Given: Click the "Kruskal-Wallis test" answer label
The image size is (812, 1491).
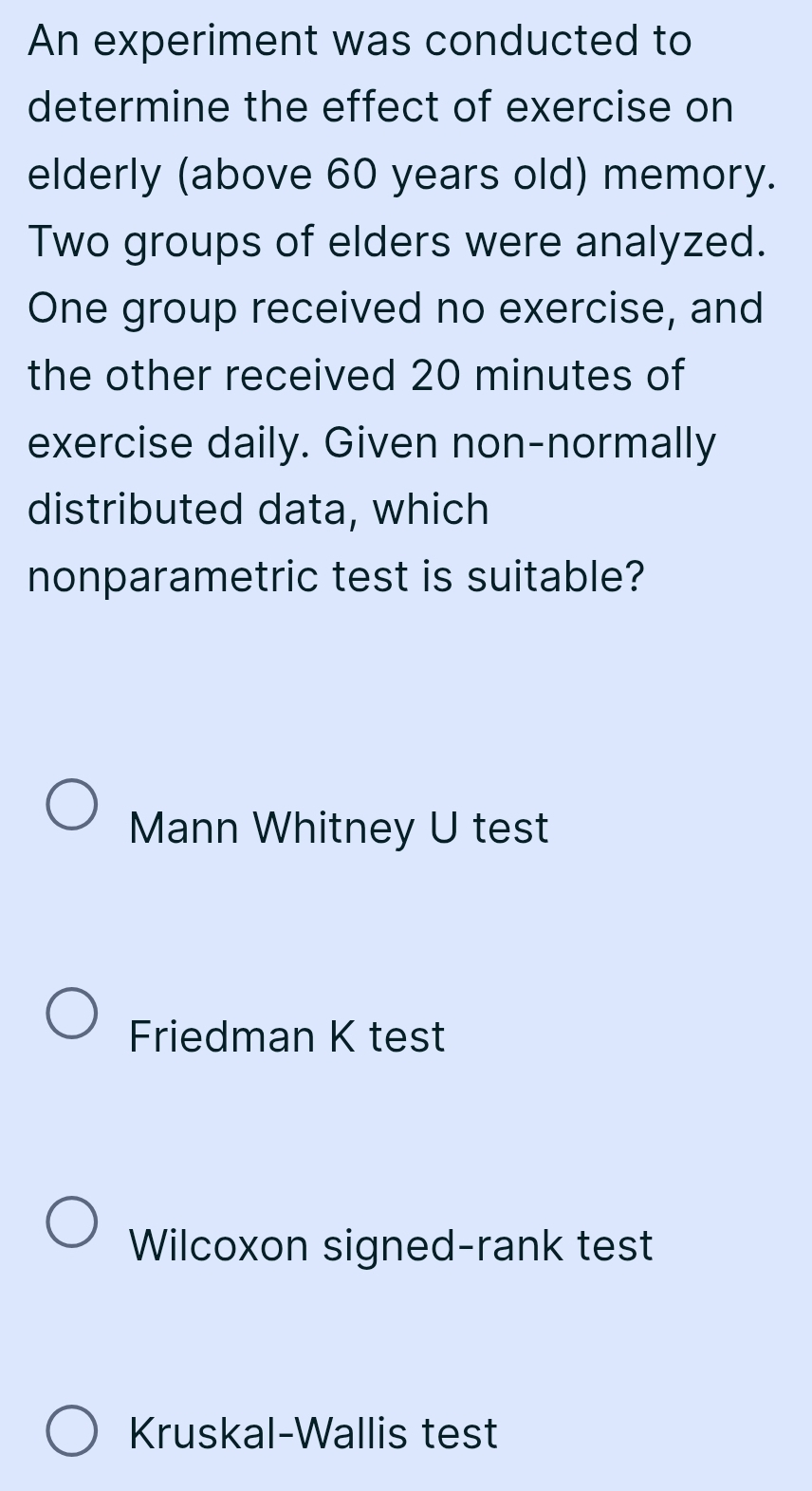Looking at the screenshot, I should coord(313,1433).
